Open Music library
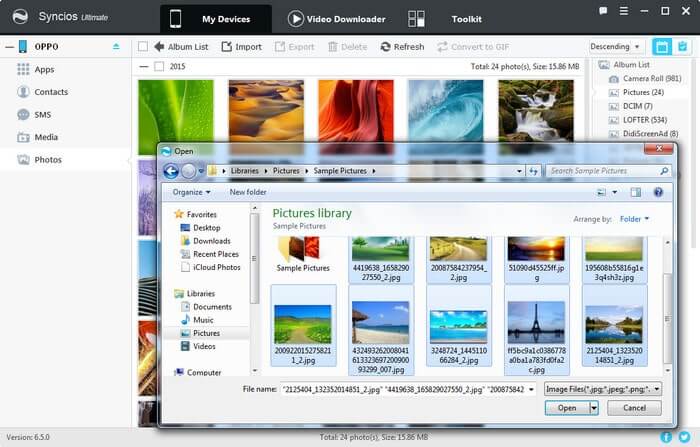 click(x=197, y=320)
